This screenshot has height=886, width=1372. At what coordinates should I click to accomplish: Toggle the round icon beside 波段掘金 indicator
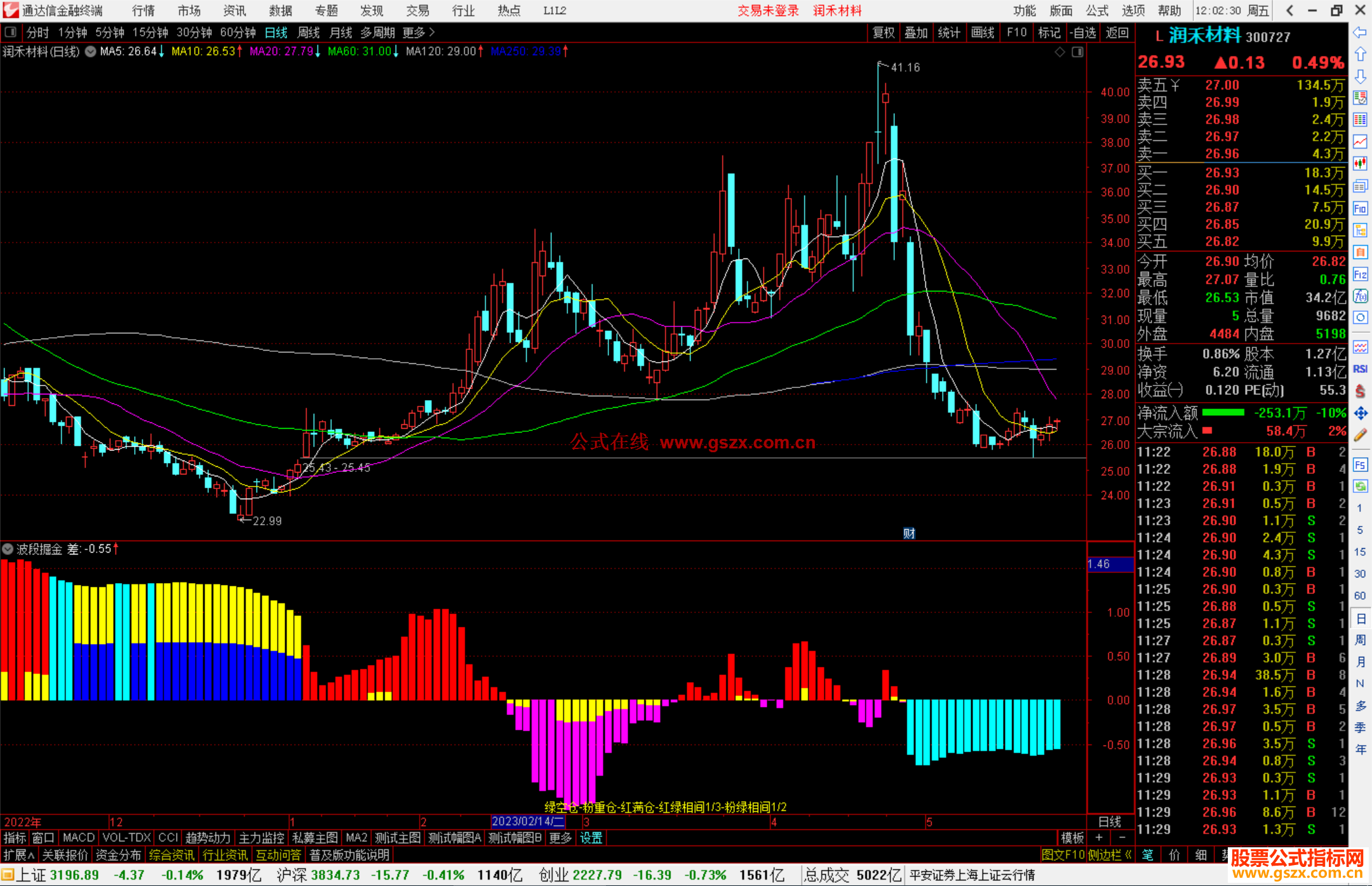pos(8,549)
